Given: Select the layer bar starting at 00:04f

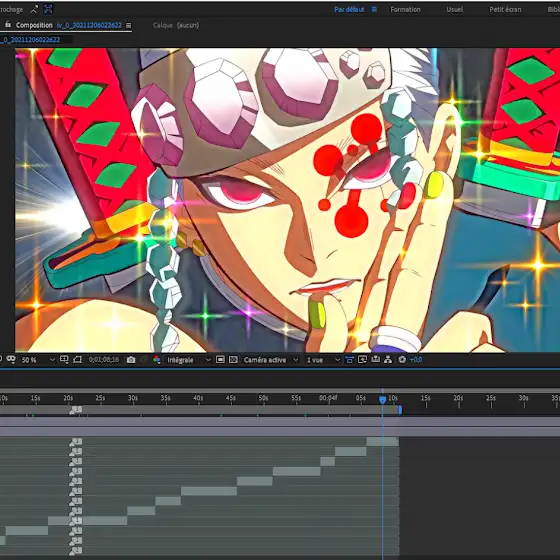Looking at the screenshot, I should (328, 461).
